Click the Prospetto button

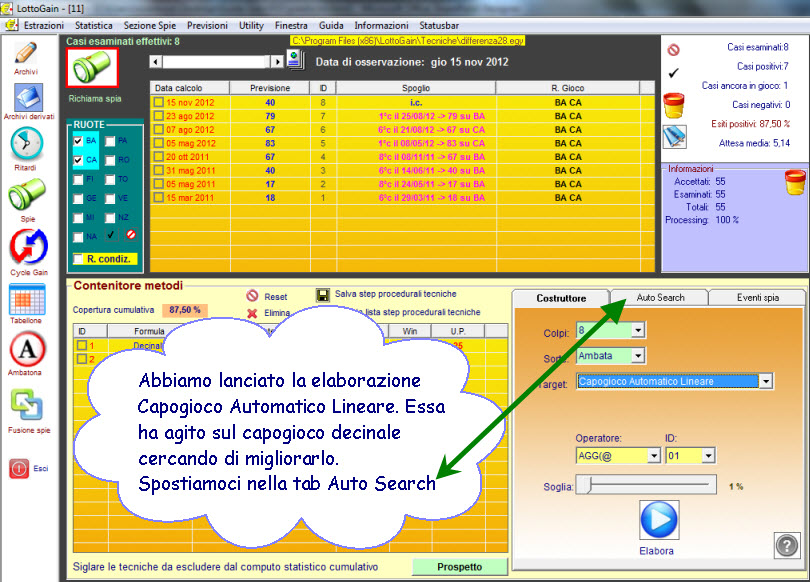(460, 567)
